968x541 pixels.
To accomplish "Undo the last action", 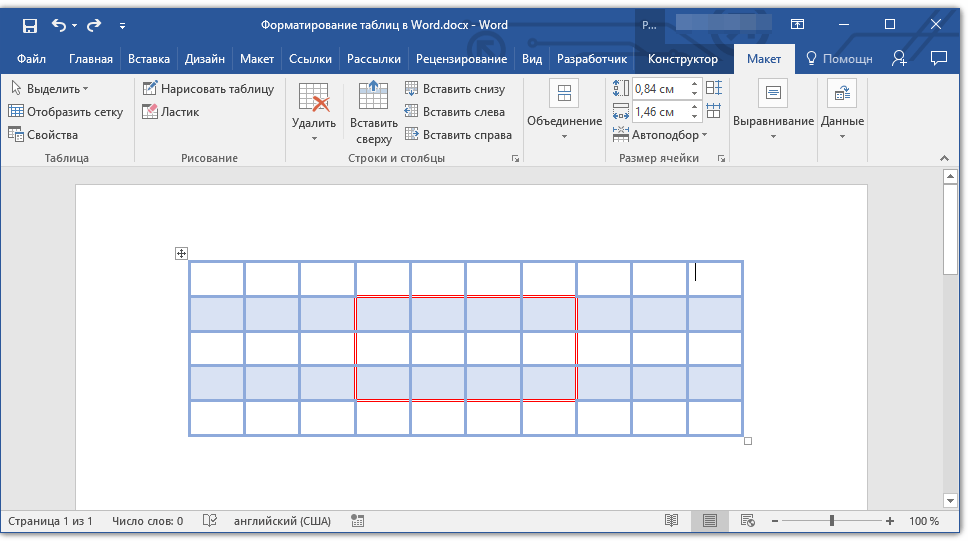I will point(59,25).
